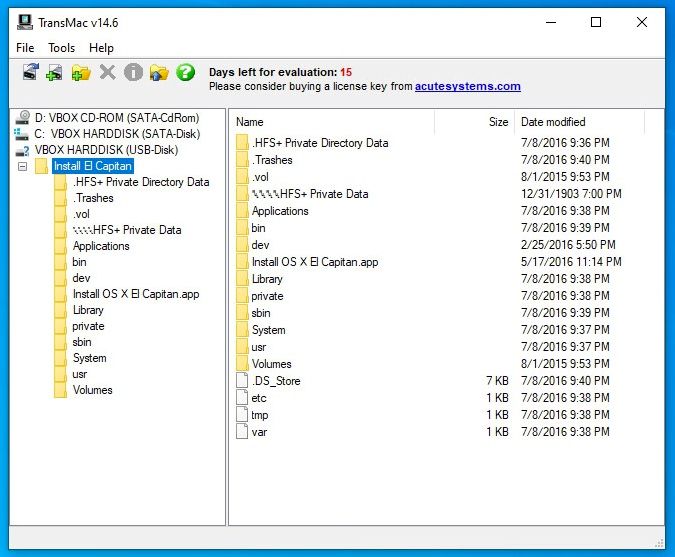Click the grayed-out delete X icon
Screen dimensions: 675x557
point(107,73)
